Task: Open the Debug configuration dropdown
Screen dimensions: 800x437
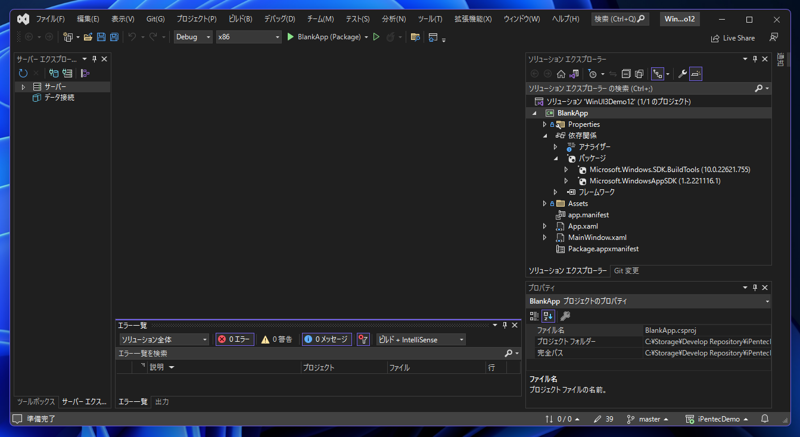Action: pos(193,37)
